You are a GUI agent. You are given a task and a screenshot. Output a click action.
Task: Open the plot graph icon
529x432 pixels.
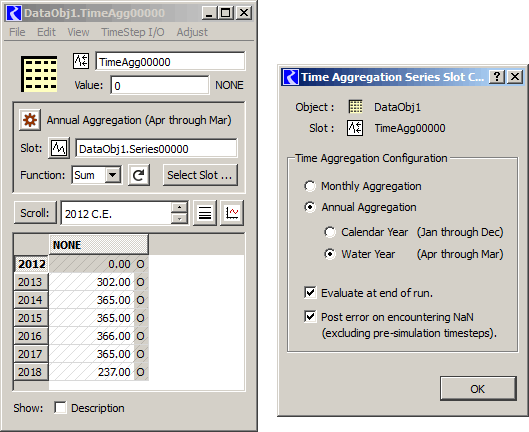pyautogui.click(x=232, y=213)
